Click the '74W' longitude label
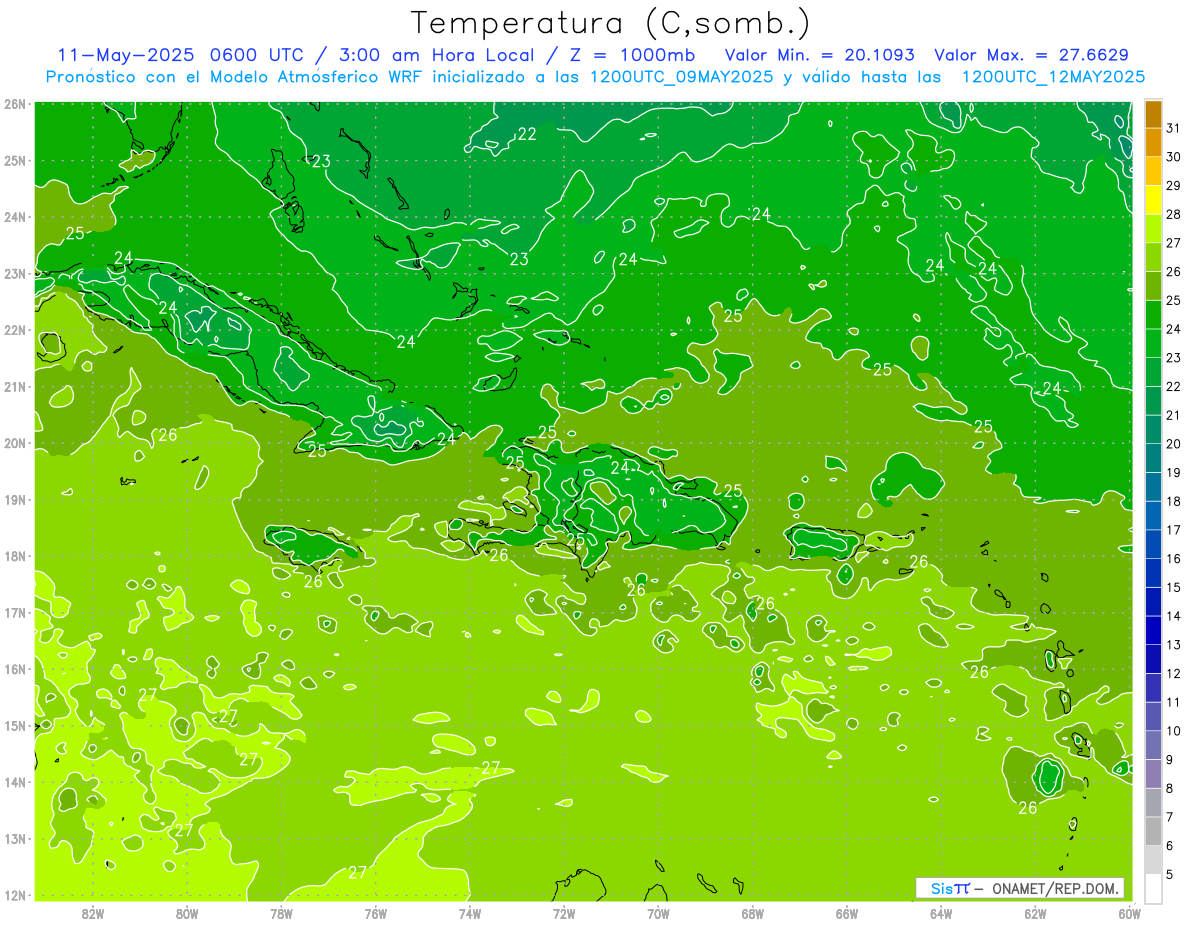 470,913
